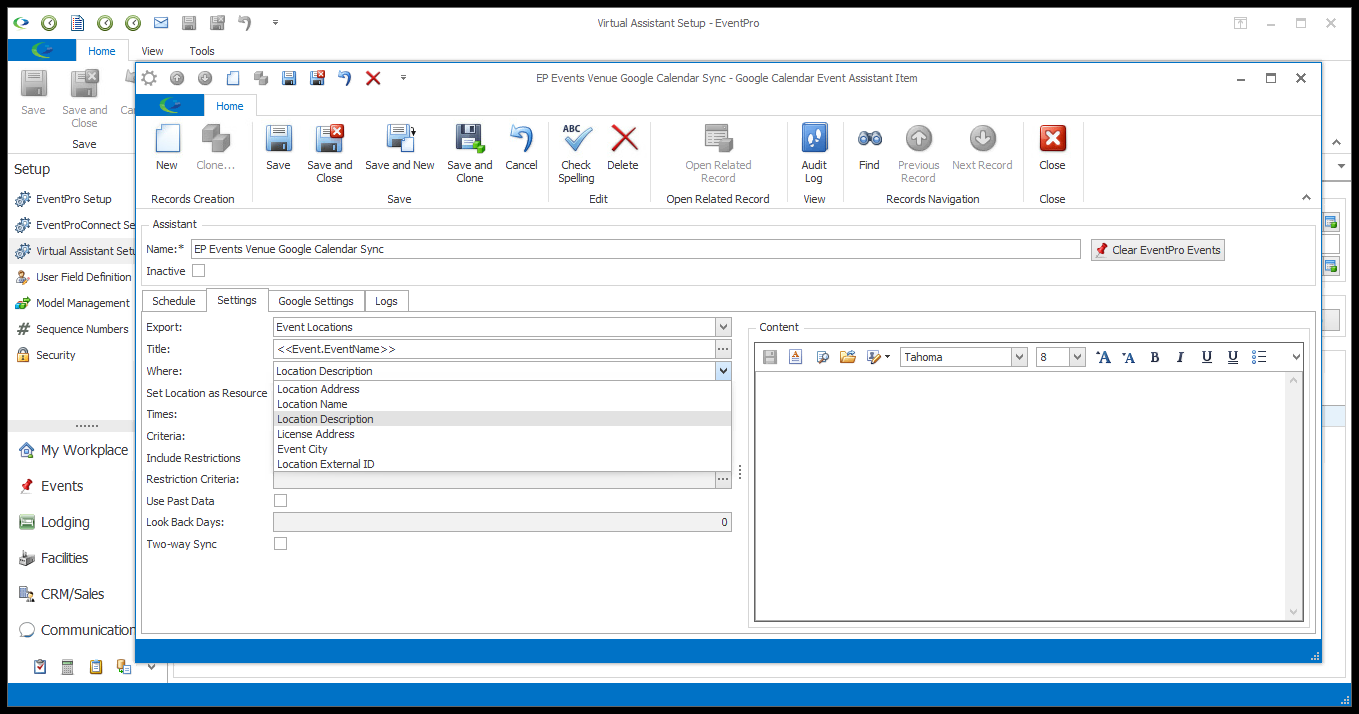Open the View tab in main window
1359x714 pixels.
[152, 51]
